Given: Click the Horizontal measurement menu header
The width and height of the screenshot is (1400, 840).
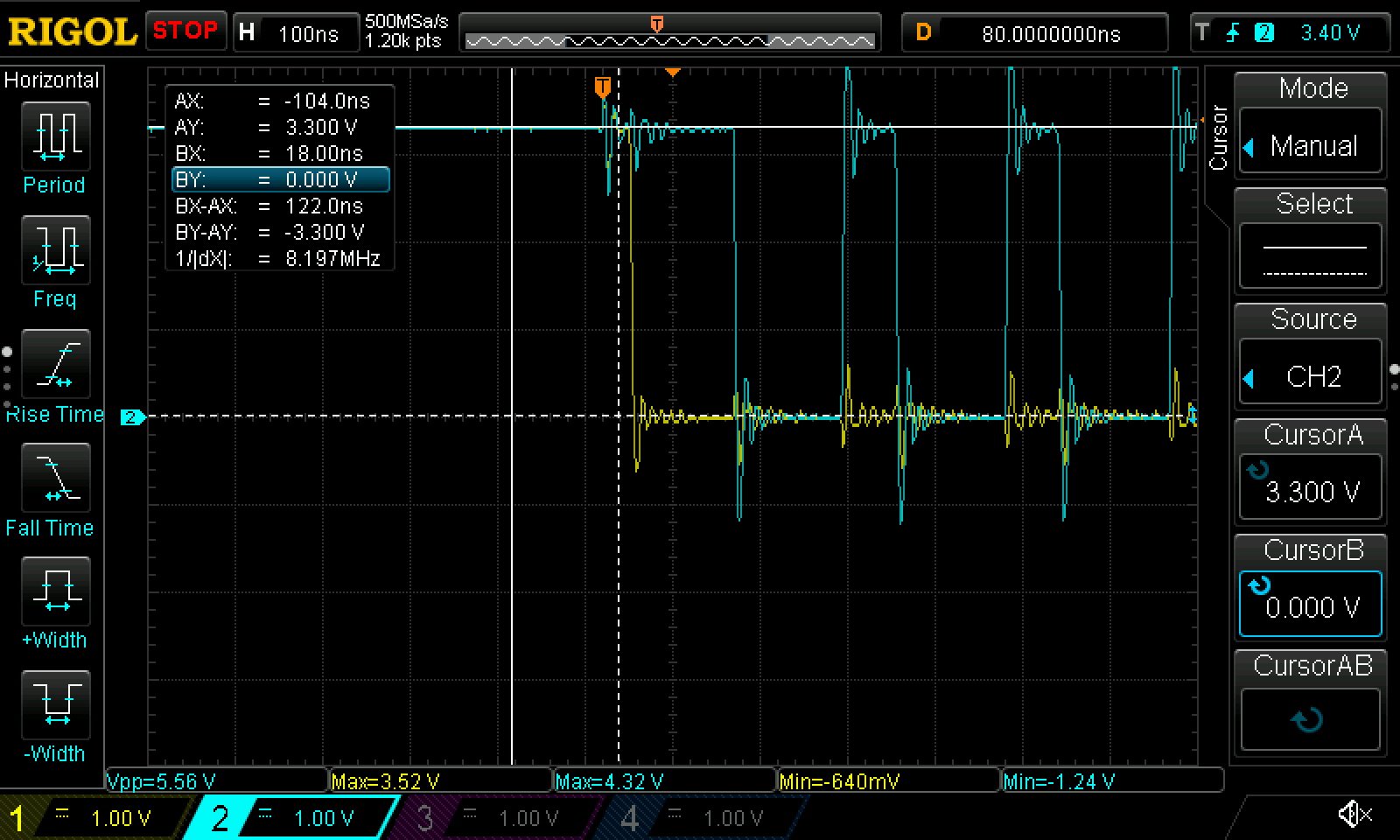Looking at the screenshot, I should point(52,80).
